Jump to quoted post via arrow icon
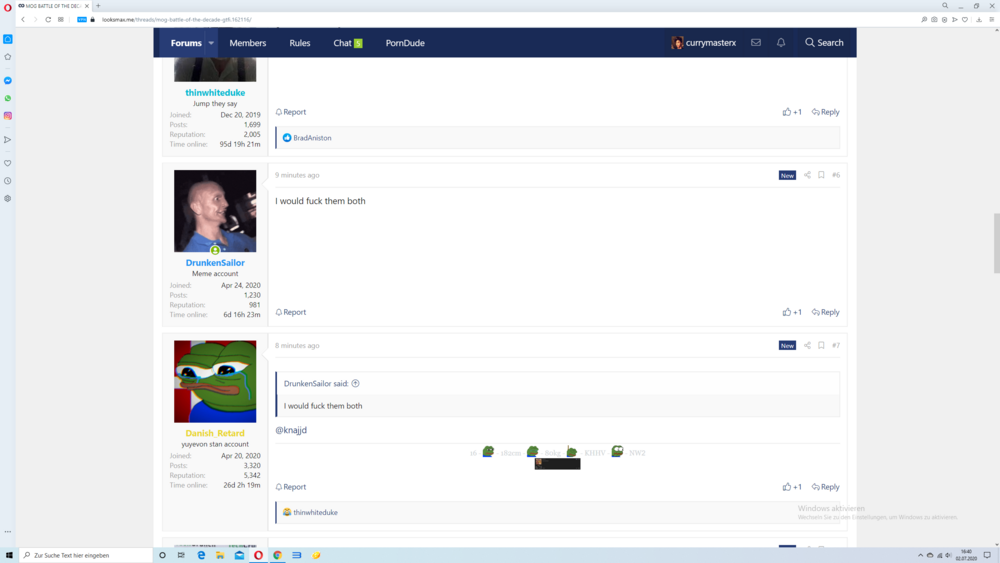The width and height of the screenshot is (1000, 563). [x=356, y=383]
